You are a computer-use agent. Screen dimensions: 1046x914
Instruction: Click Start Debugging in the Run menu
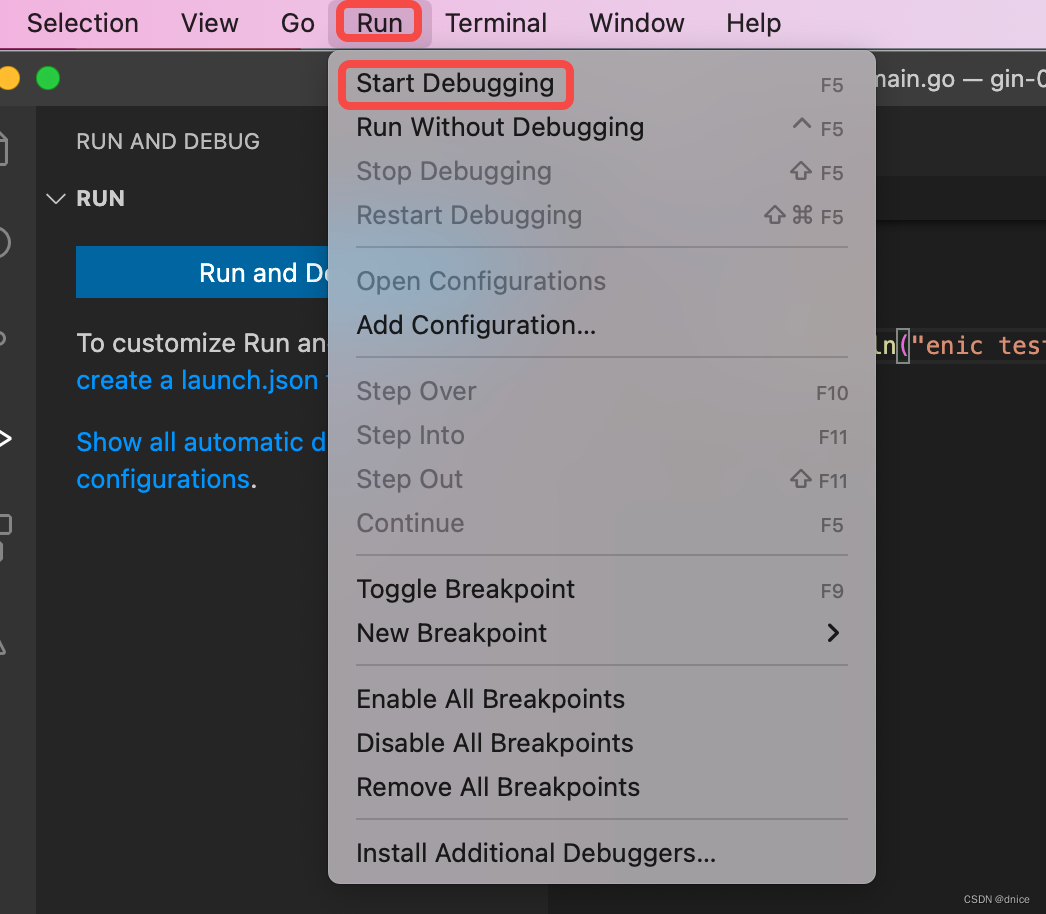coord(455,84)
